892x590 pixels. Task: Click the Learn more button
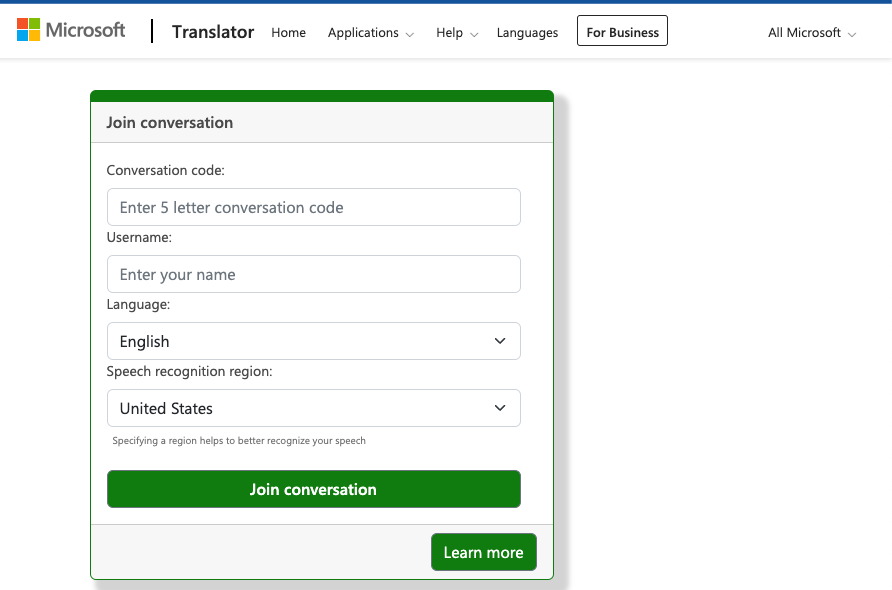484,551
